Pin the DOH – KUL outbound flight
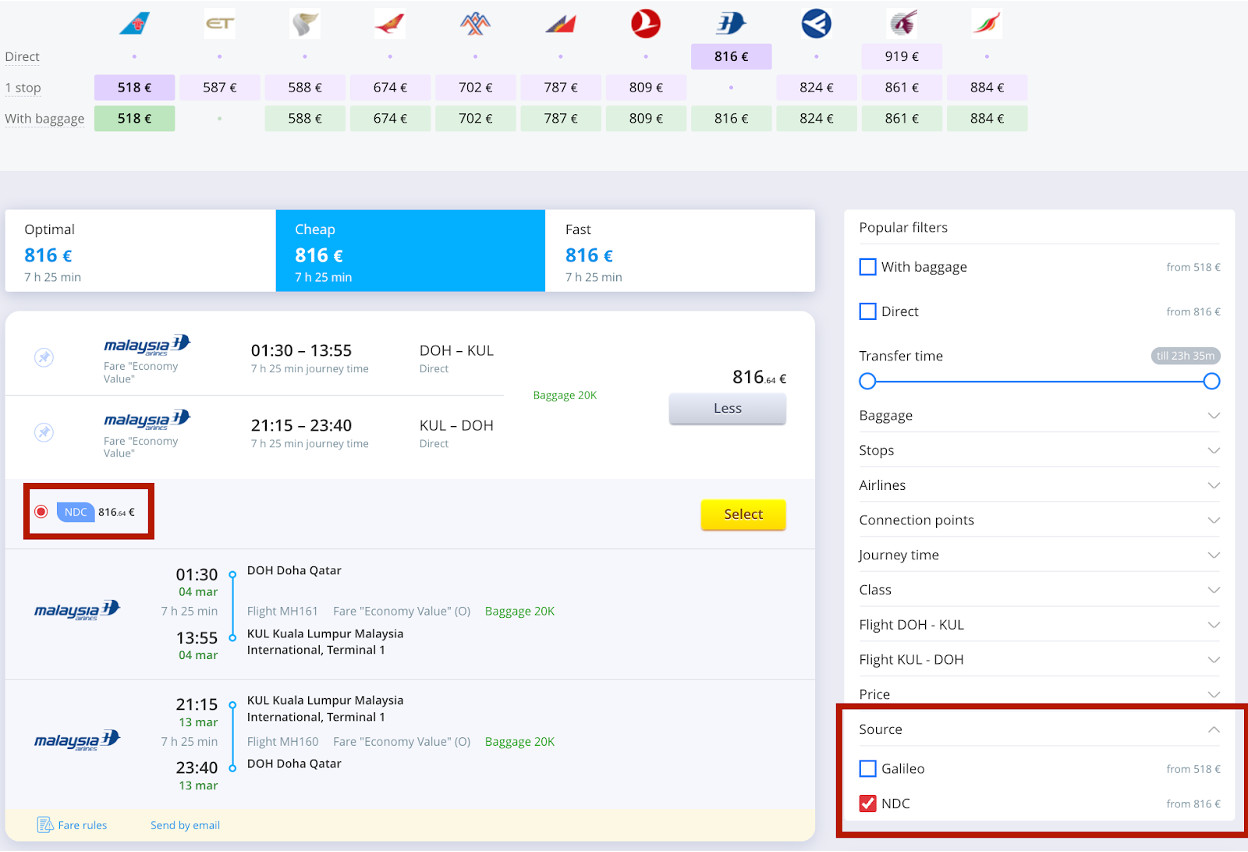This screenshot has height=852, width=1248. [x=44, y=358]
